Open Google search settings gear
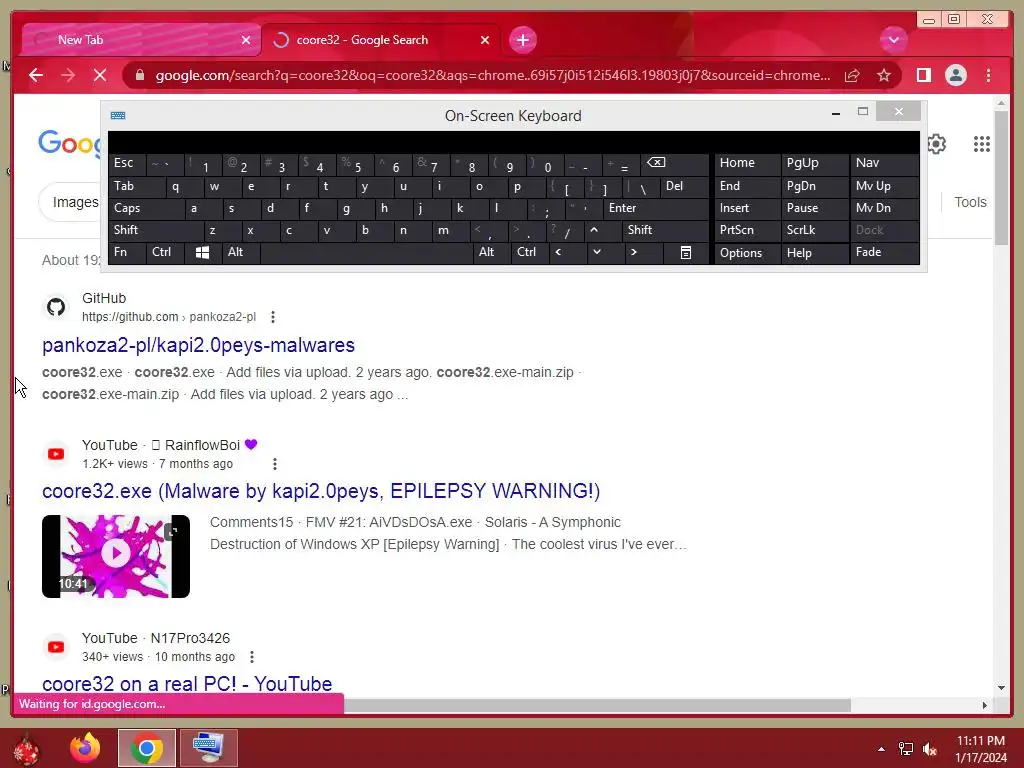Screen dimensions: 1024x768 [x=936, y=144]
